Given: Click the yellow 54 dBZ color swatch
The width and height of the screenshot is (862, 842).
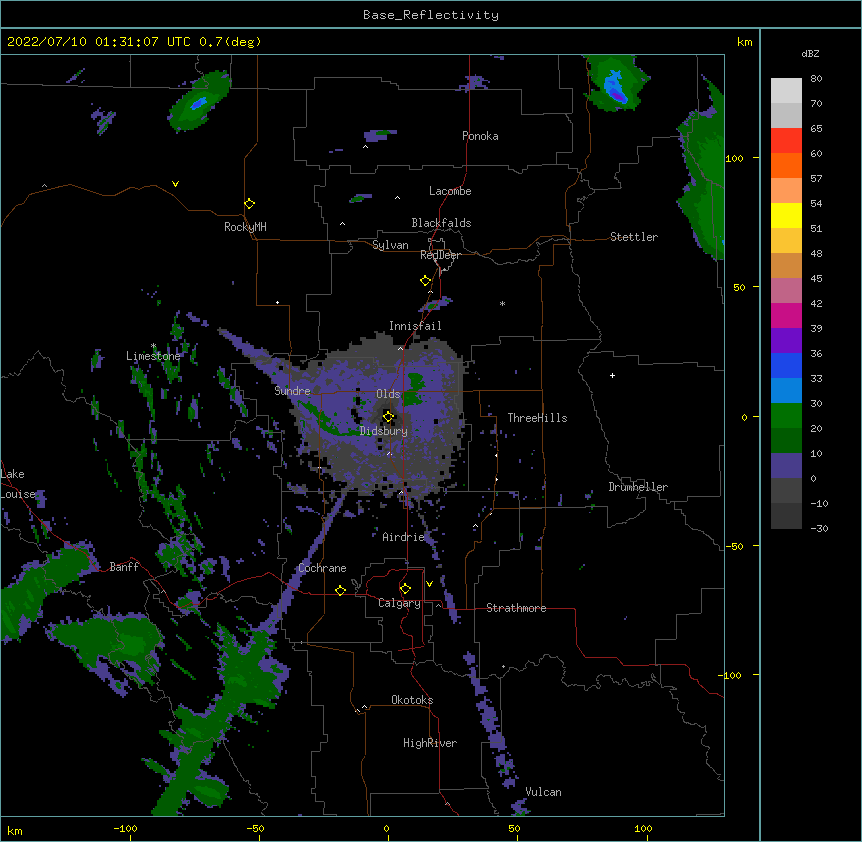Looking at the screenshot, I should [x=786, y=215].
